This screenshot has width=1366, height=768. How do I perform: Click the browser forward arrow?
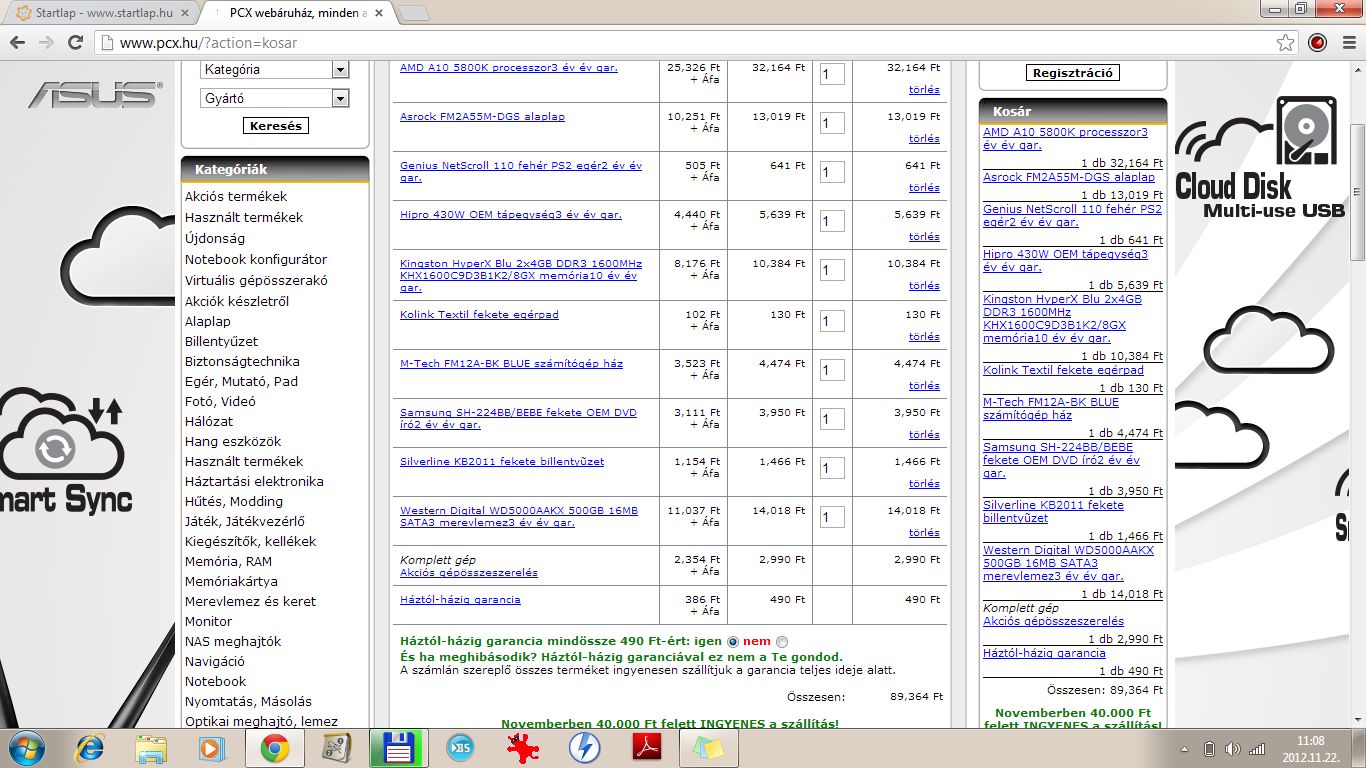(x=46, y=43)
